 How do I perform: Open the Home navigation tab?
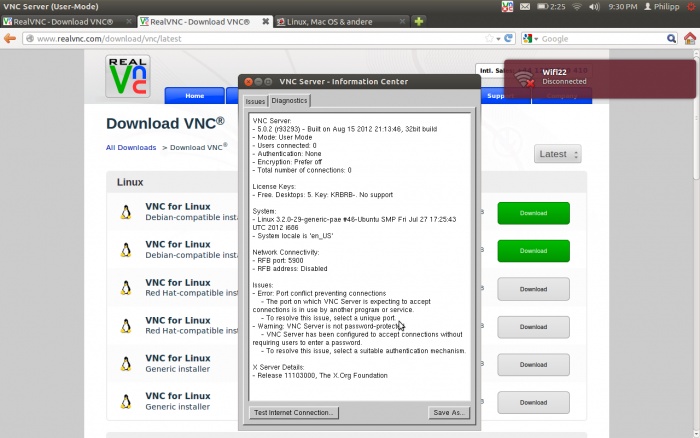pyautogui.click(x=195, y=96)
